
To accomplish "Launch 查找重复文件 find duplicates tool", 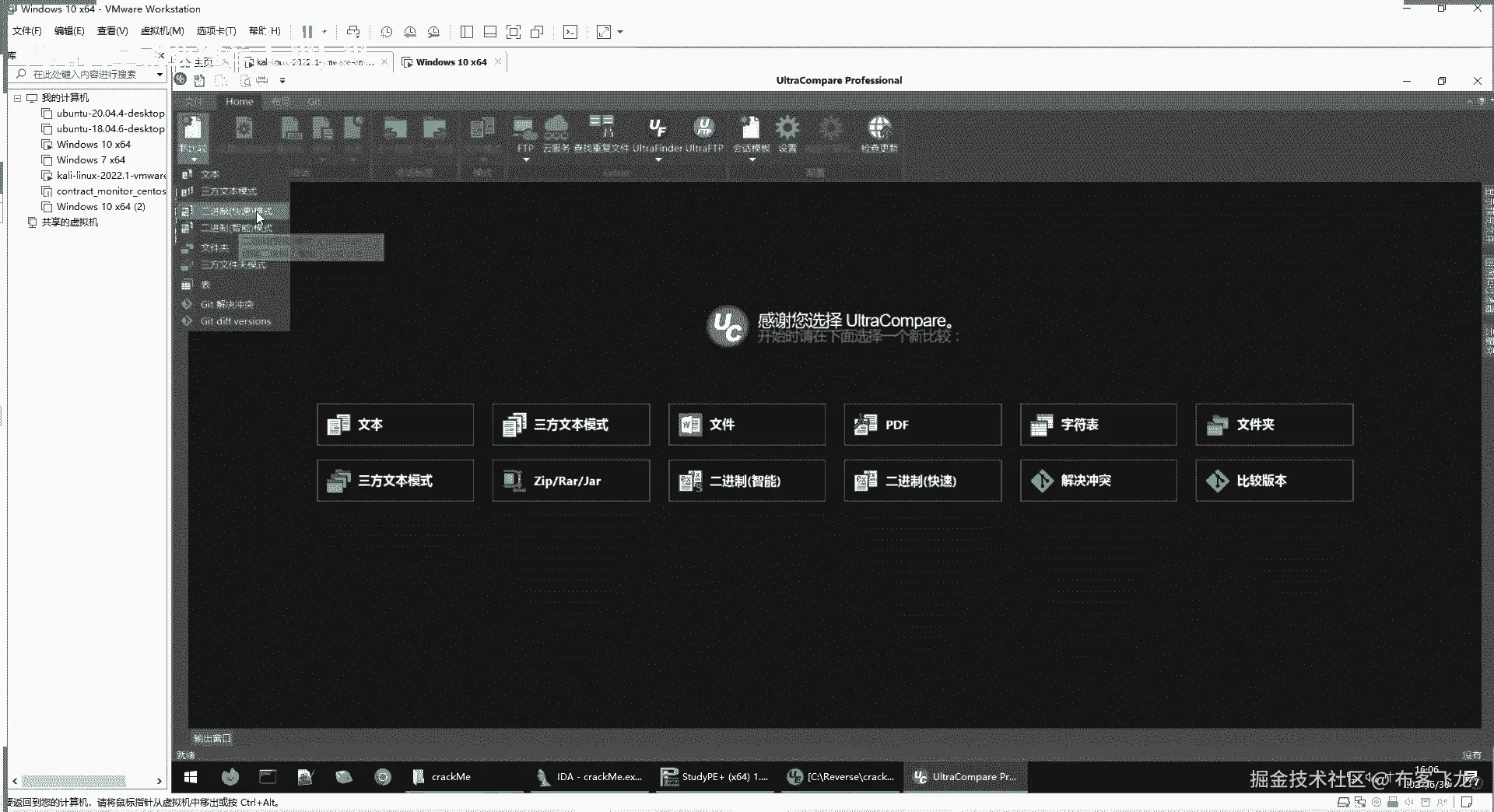I will coord(601,134).
